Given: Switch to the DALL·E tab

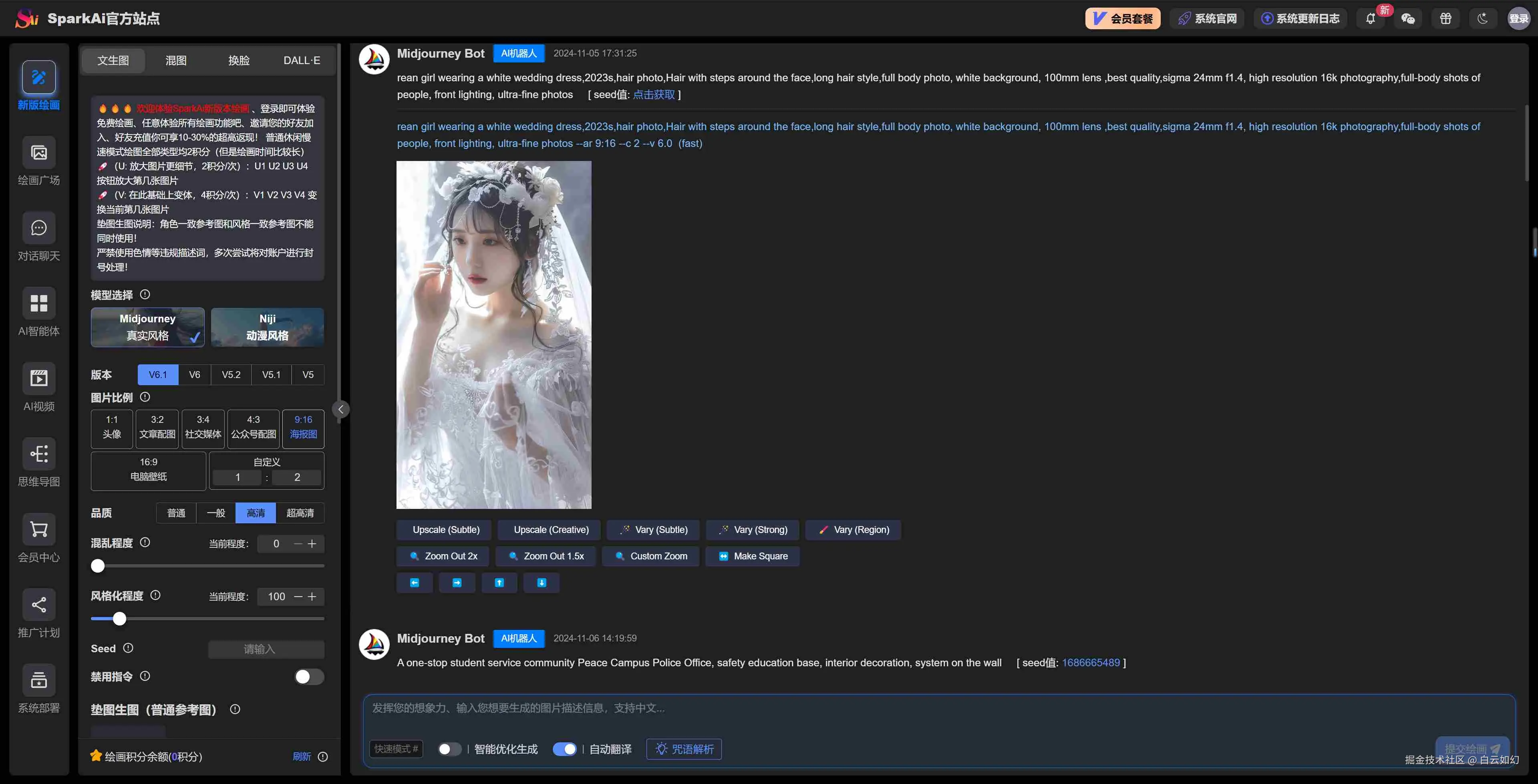Looking at the screenshot, I should tap(302, 60).
